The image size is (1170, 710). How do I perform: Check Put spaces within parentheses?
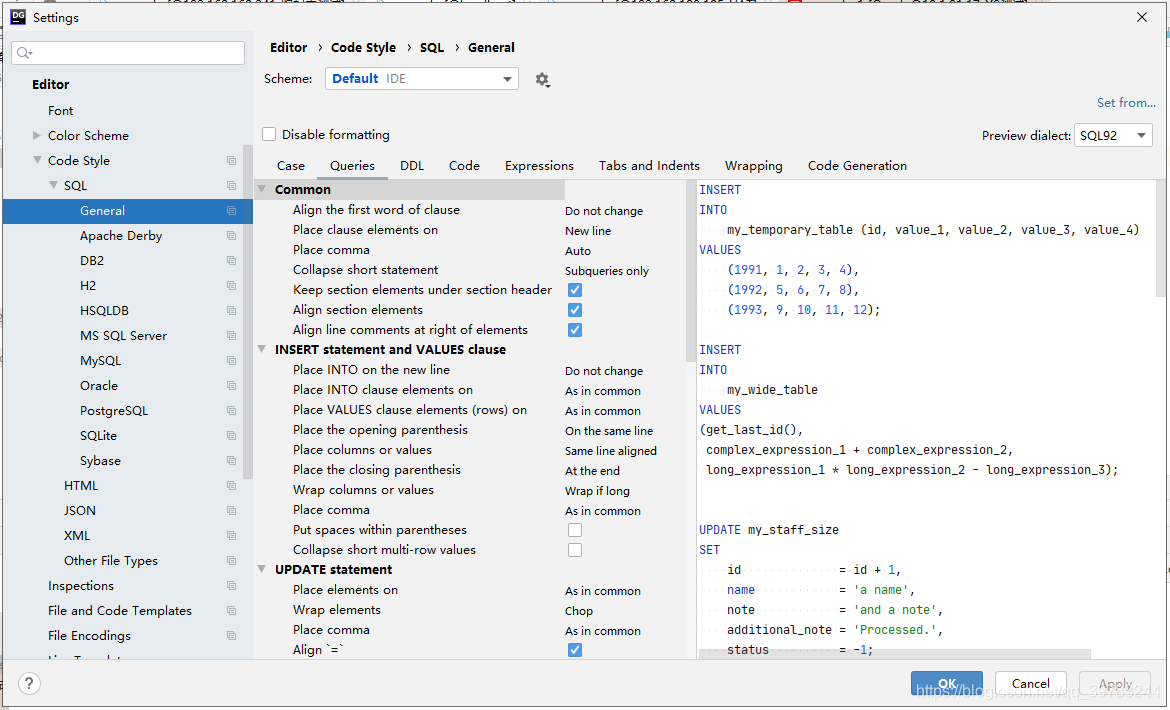pos(575,530)
